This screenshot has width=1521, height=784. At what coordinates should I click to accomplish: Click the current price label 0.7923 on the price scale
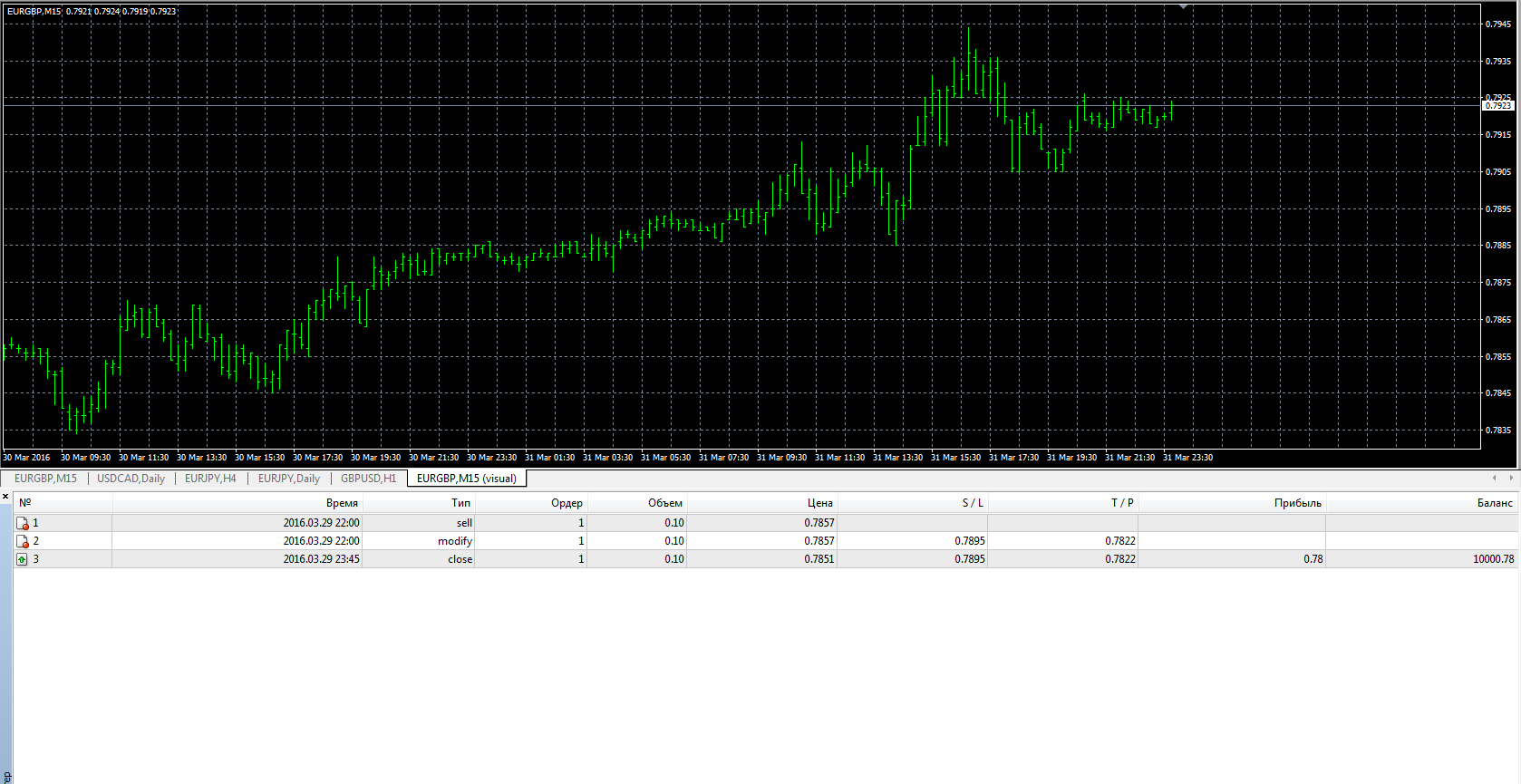[1498, 106]
